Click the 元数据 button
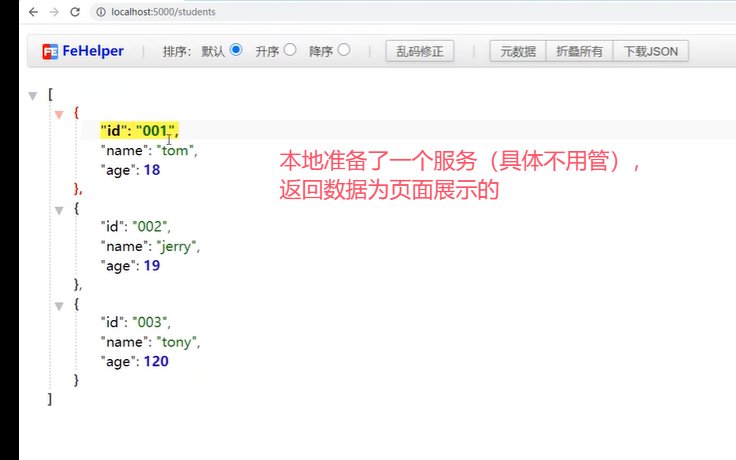The height and width of the screenshot is (460, 736). (x=518, y=51)
